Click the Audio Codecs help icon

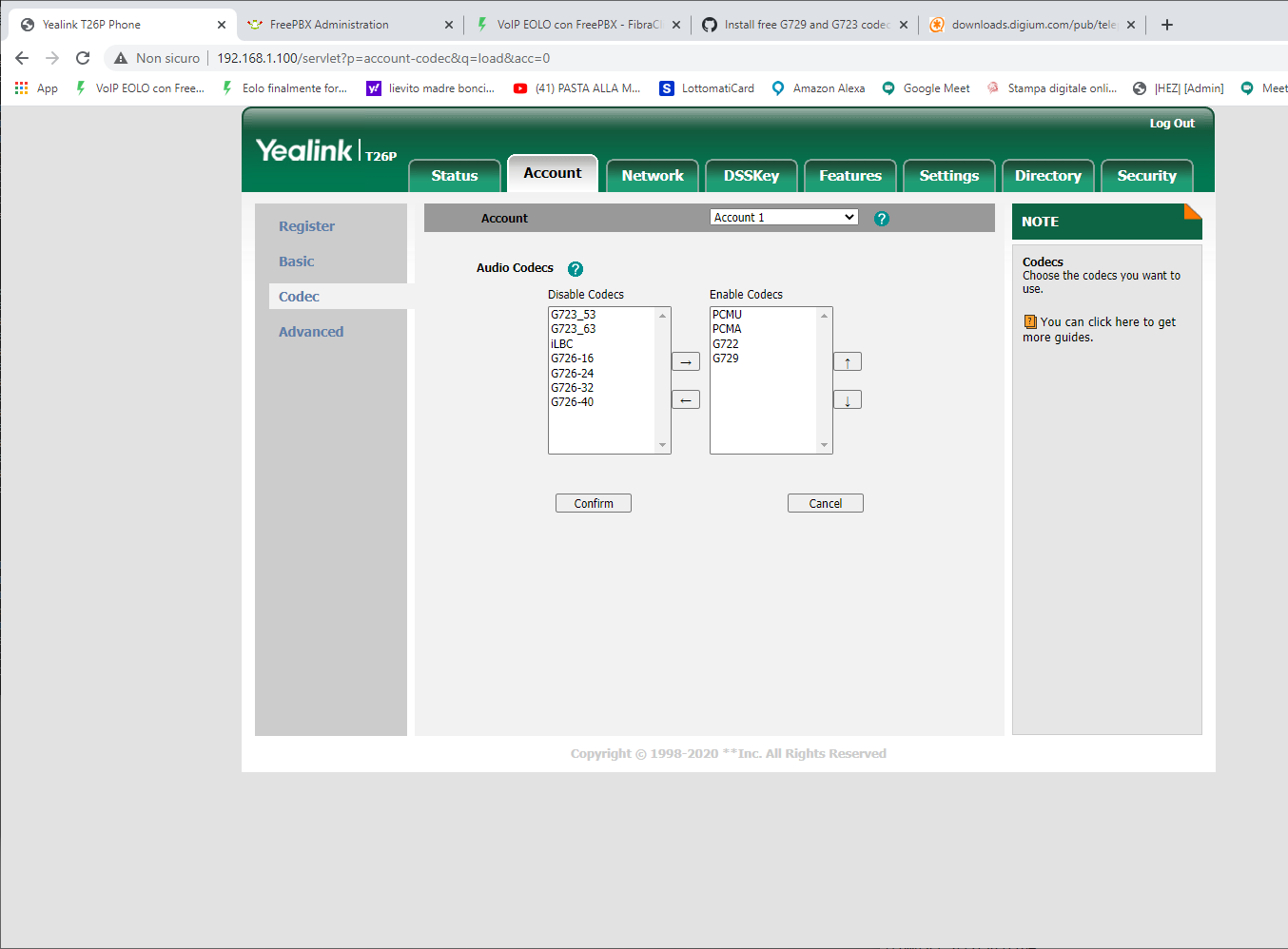576,269
